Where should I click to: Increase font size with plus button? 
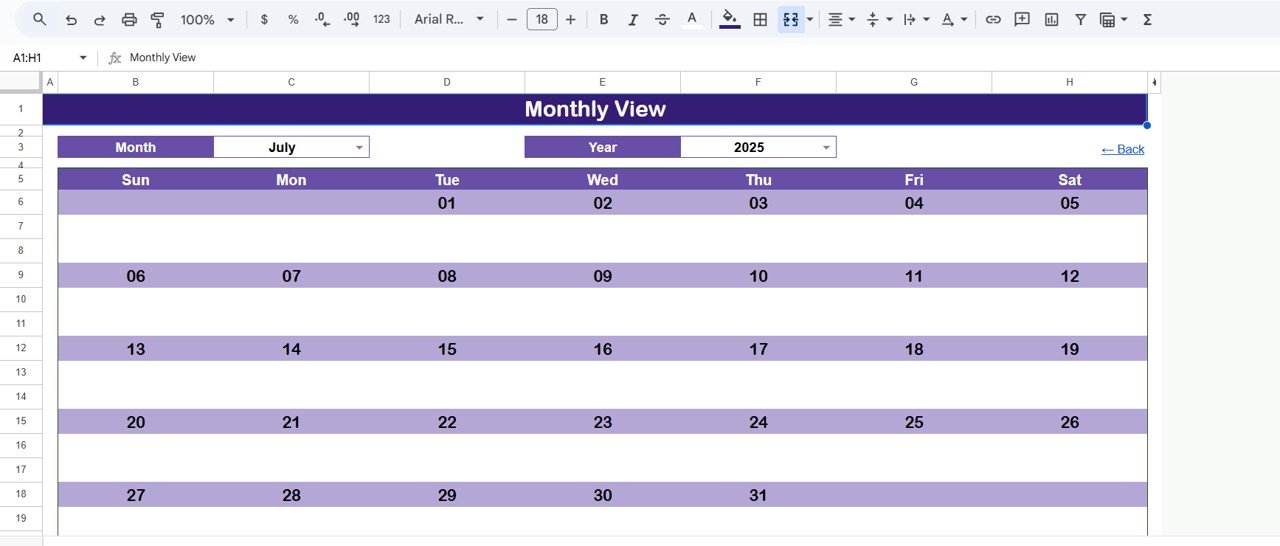coord(570,20)
